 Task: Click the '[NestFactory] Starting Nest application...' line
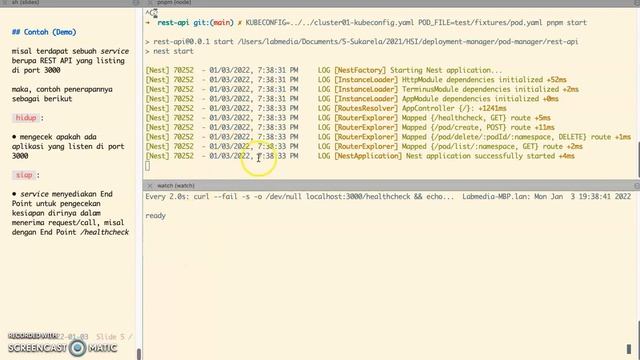tap(324, 70)
